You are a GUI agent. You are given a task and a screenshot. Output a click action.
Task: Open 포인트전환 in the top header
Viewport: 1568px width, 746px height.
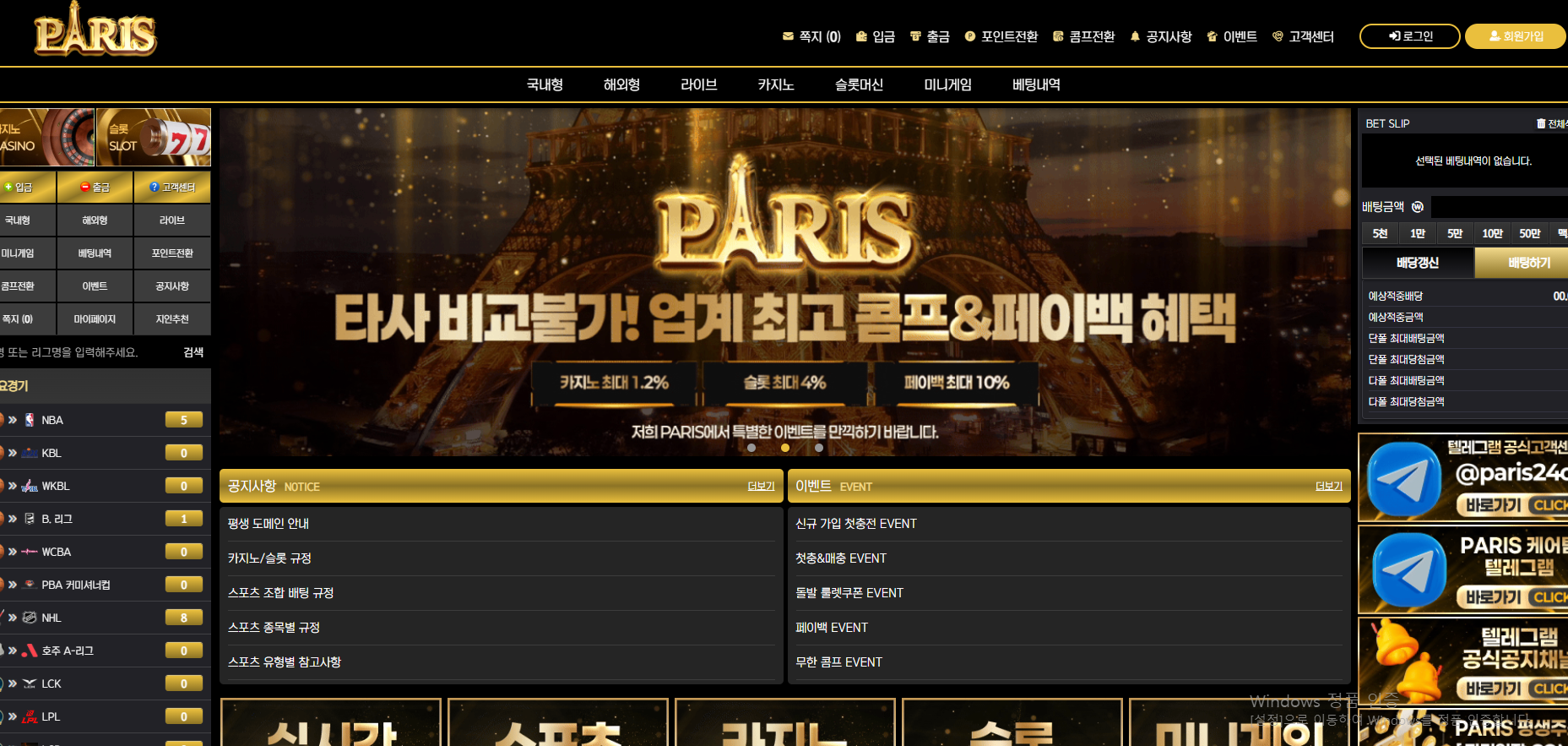coord(1001,36)
